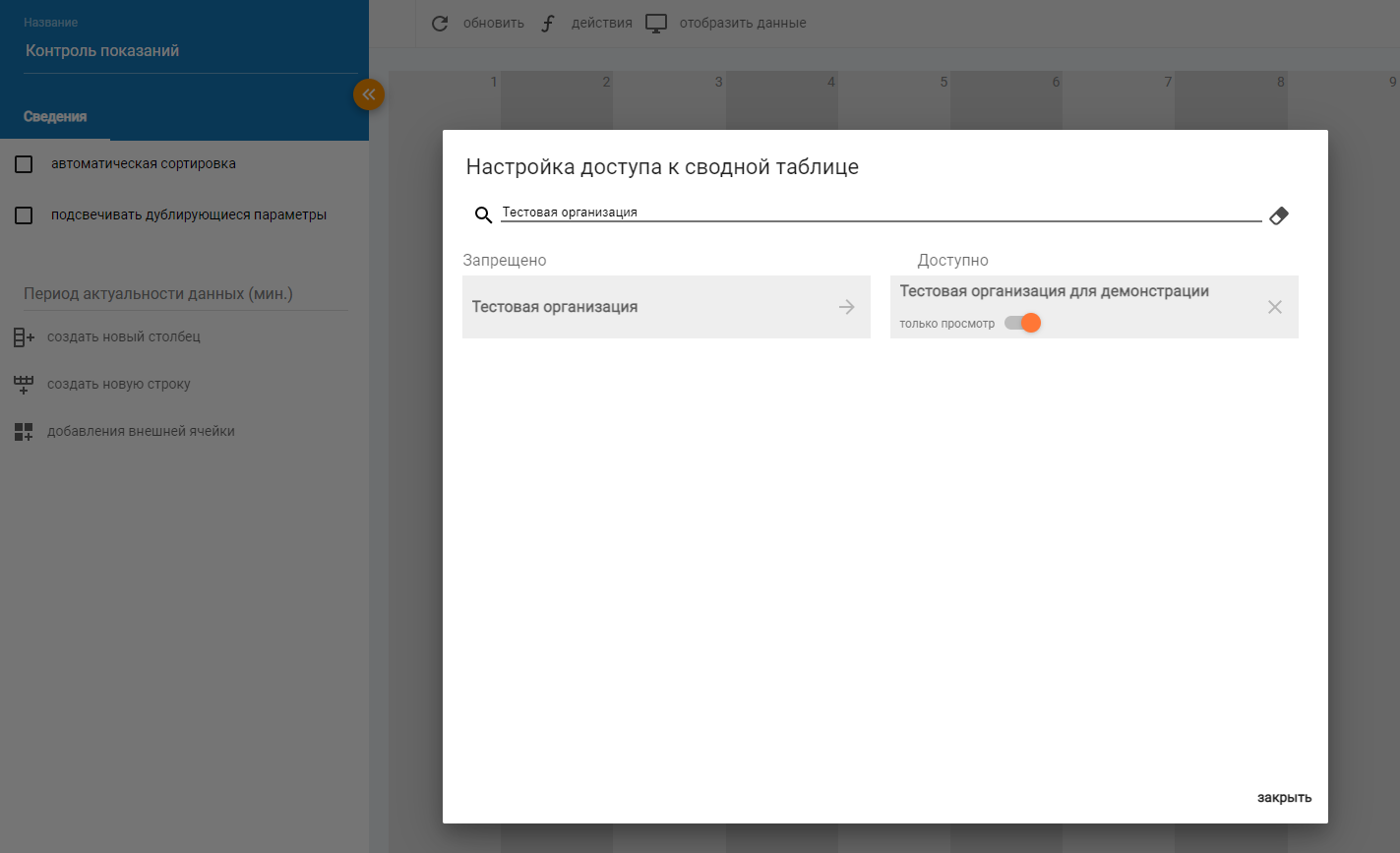Image resolution: width=1400 pixels, height=853 pixels.
Task: Select the Тестовая организация row under Запрещено
Action: coord(666,307)
